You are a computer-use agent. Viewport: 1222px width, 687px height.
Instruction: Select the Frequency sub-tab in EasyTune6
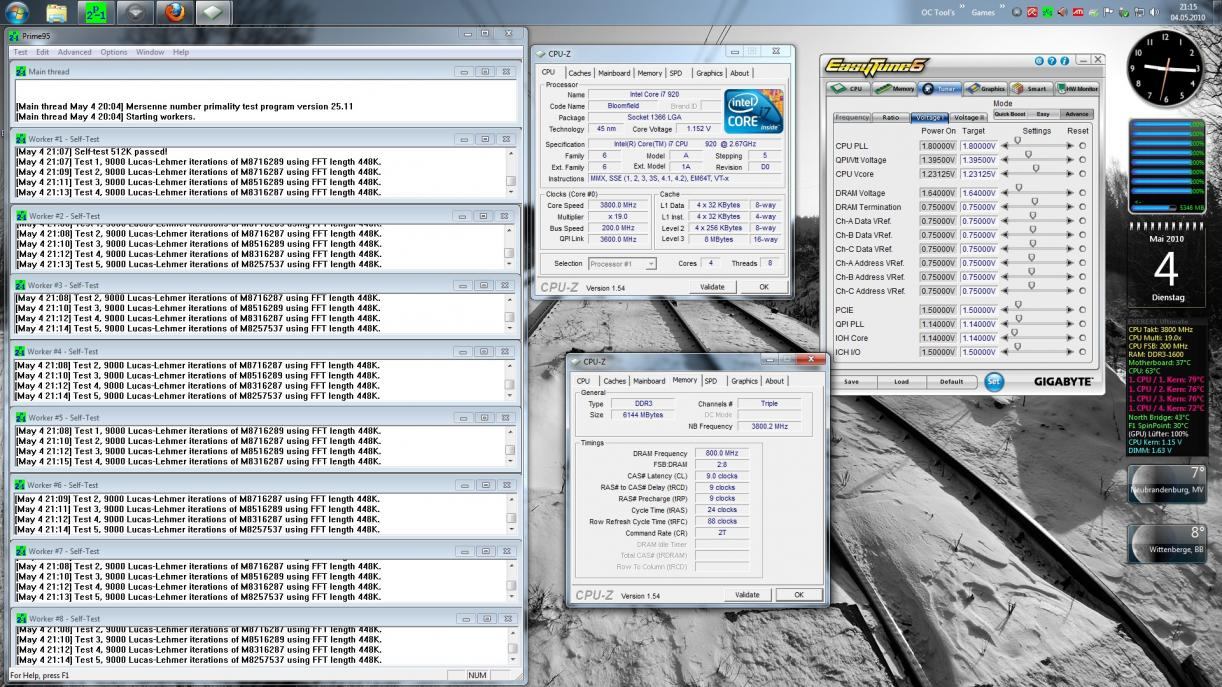coord(852,117)
